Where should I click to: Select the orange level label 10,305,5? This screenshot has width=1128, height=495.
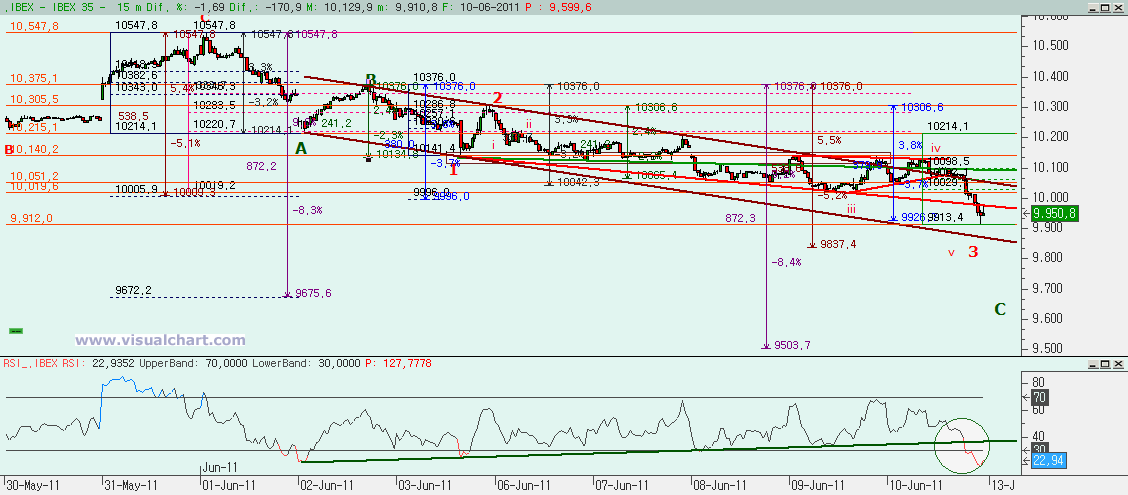pos(35,99)
